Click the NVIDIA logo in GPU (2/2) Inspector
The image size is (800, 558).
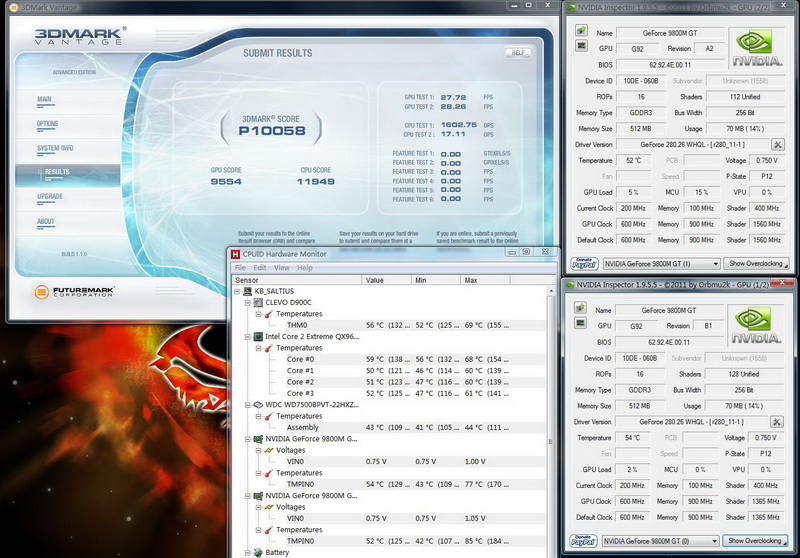[x=757, y=48]
